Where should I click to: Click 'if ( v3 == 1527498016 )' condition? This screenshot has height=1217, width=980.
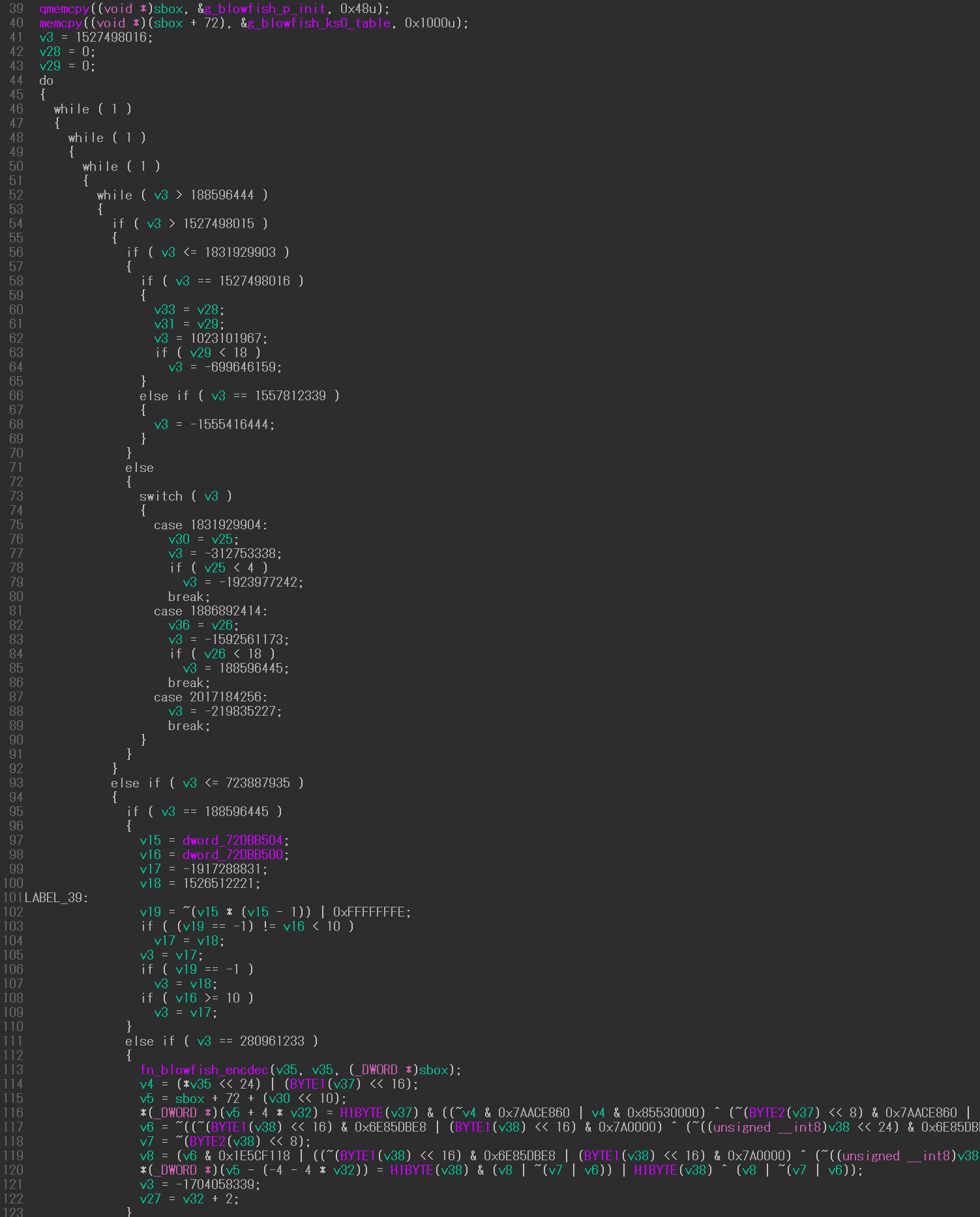pyautogui.click(x=222, y=281)
